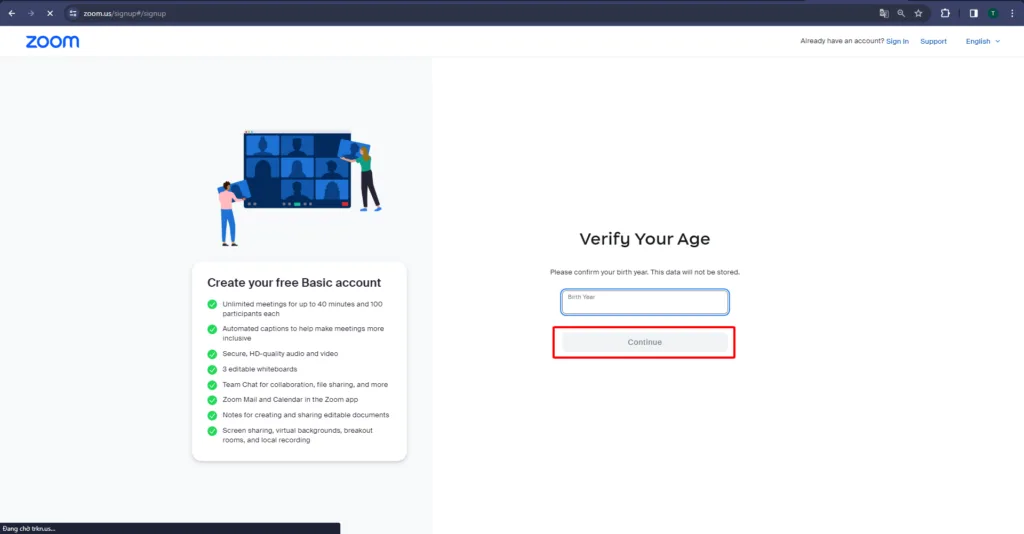Open the Chrome profile avatar
The image size is (1024, 534).
[993, 13]
